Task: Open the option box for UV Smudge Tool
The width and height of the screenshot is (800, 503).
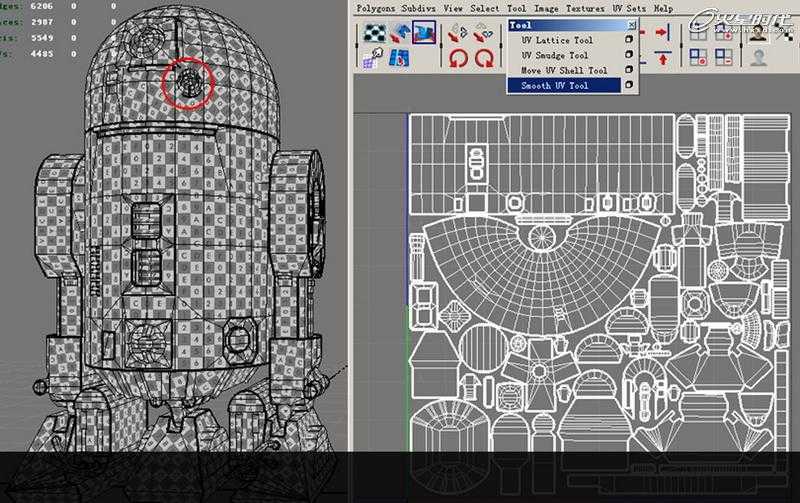Action: pos(629,54)
